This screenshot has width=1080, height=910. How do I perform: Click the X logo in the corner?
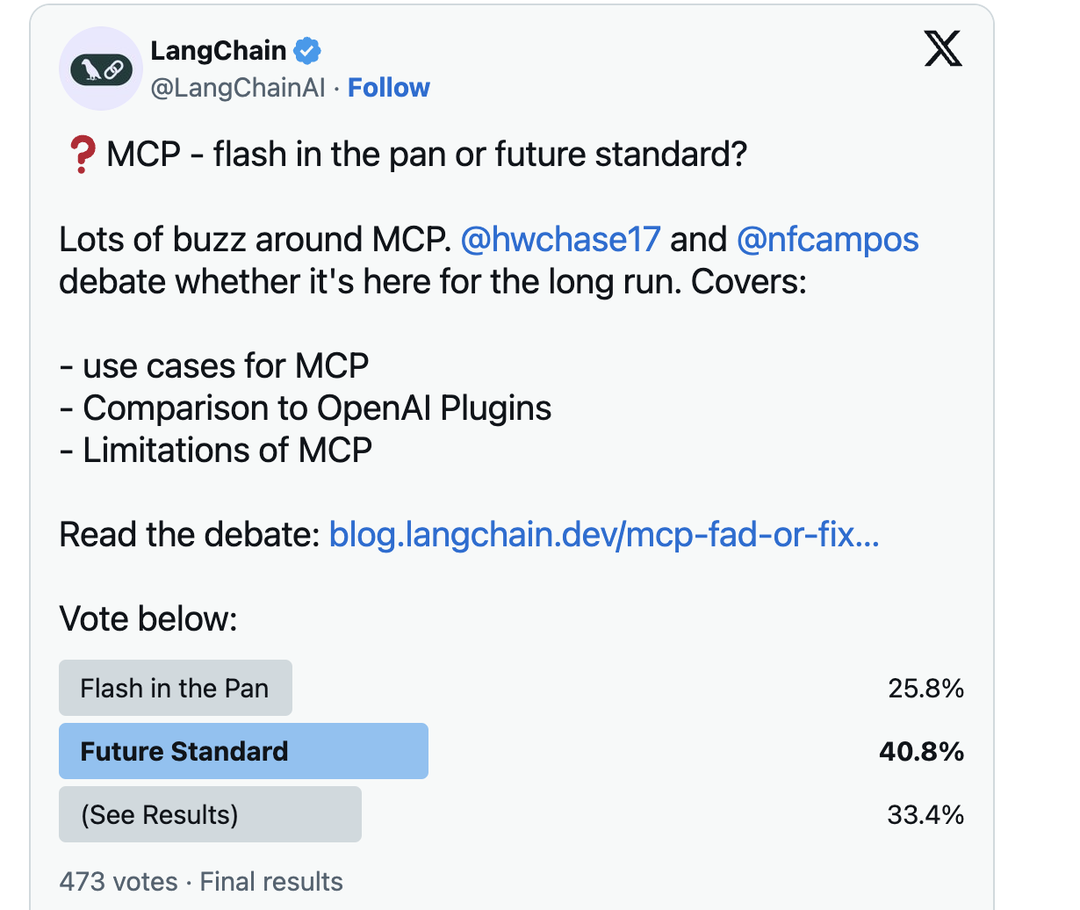(x=941, y=48)
